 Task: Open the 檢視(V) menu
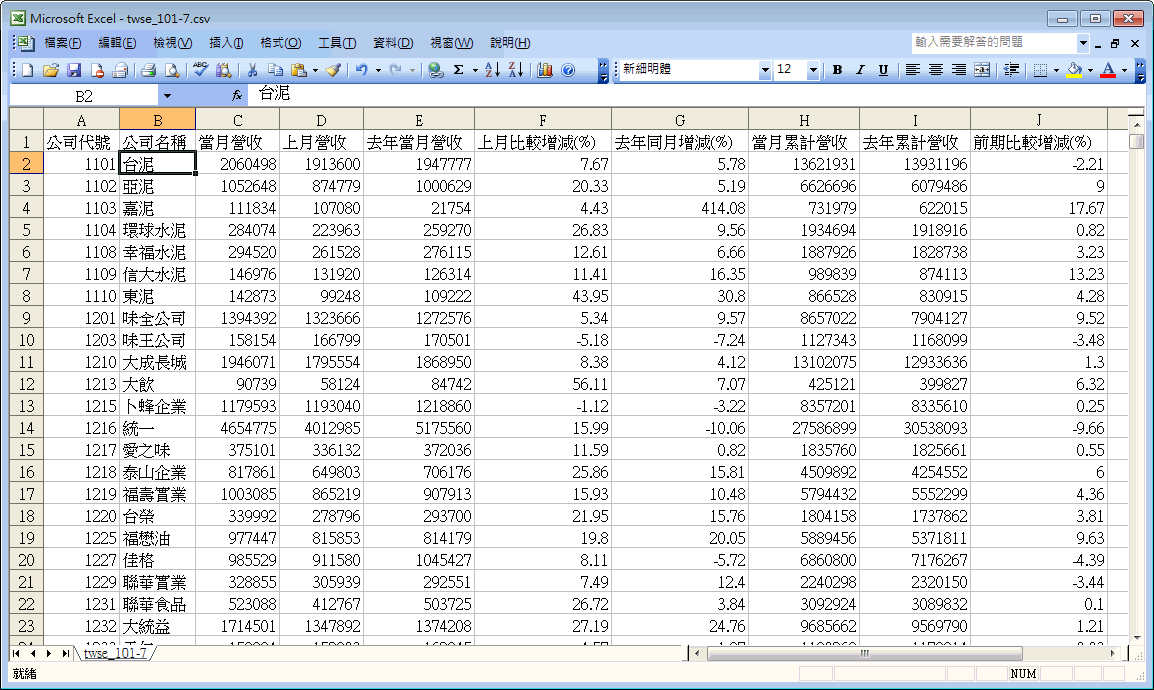(172, 43)
